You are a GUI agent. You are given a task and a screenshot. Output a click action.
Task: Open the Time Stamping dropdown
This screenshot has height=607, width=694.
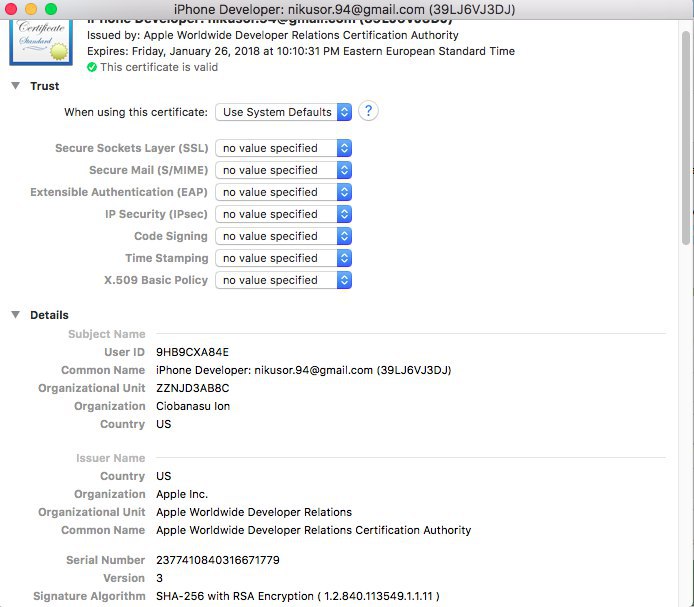283,258
